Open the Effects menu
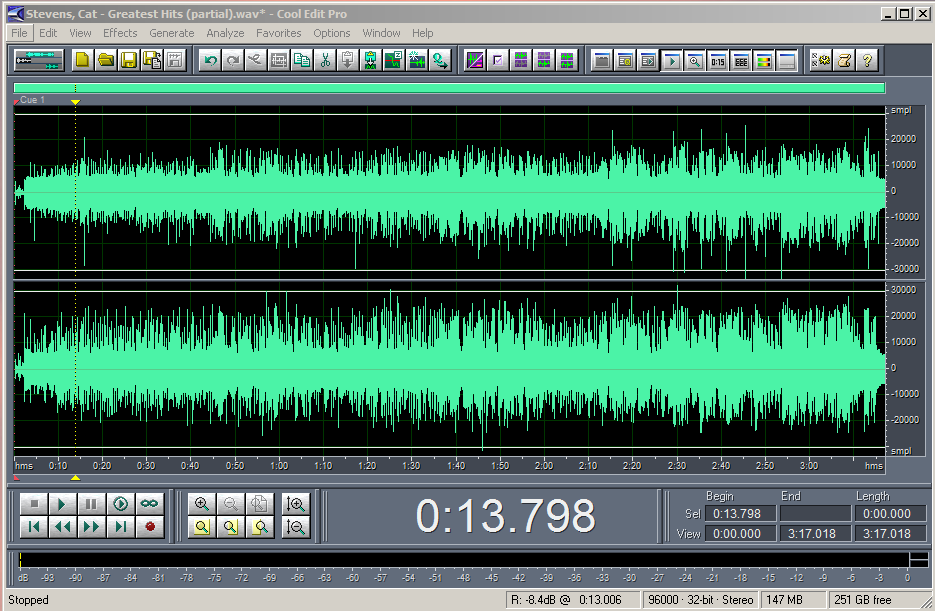This screenshot has height=611, width=935. 120,33
